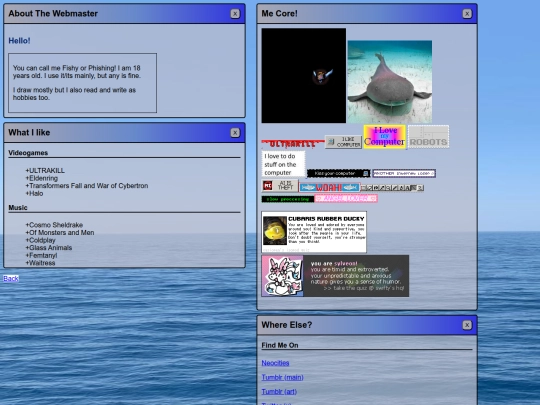Screen dimensions: 540x405
Task: Select the +Halo list entry
Action: pyautogui.click(x=34, y=193)
